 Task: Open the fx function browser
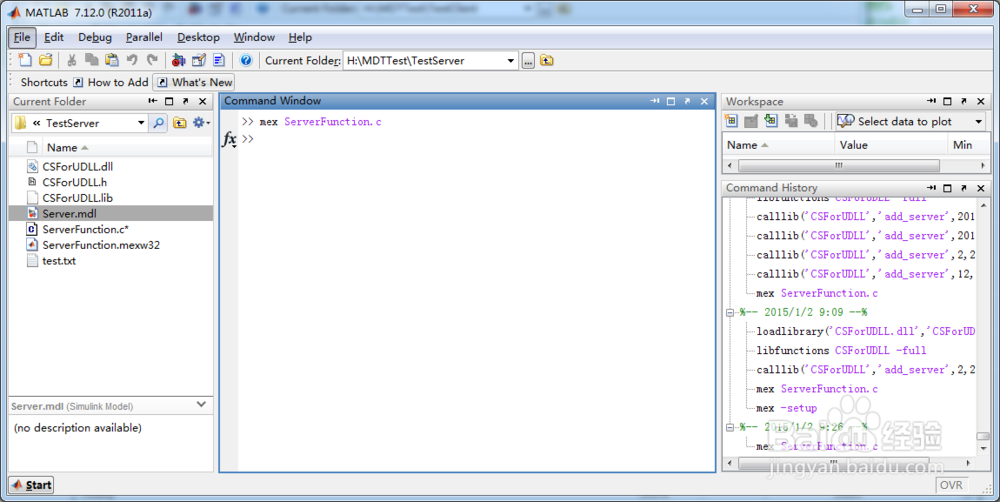tap(229, 139)
